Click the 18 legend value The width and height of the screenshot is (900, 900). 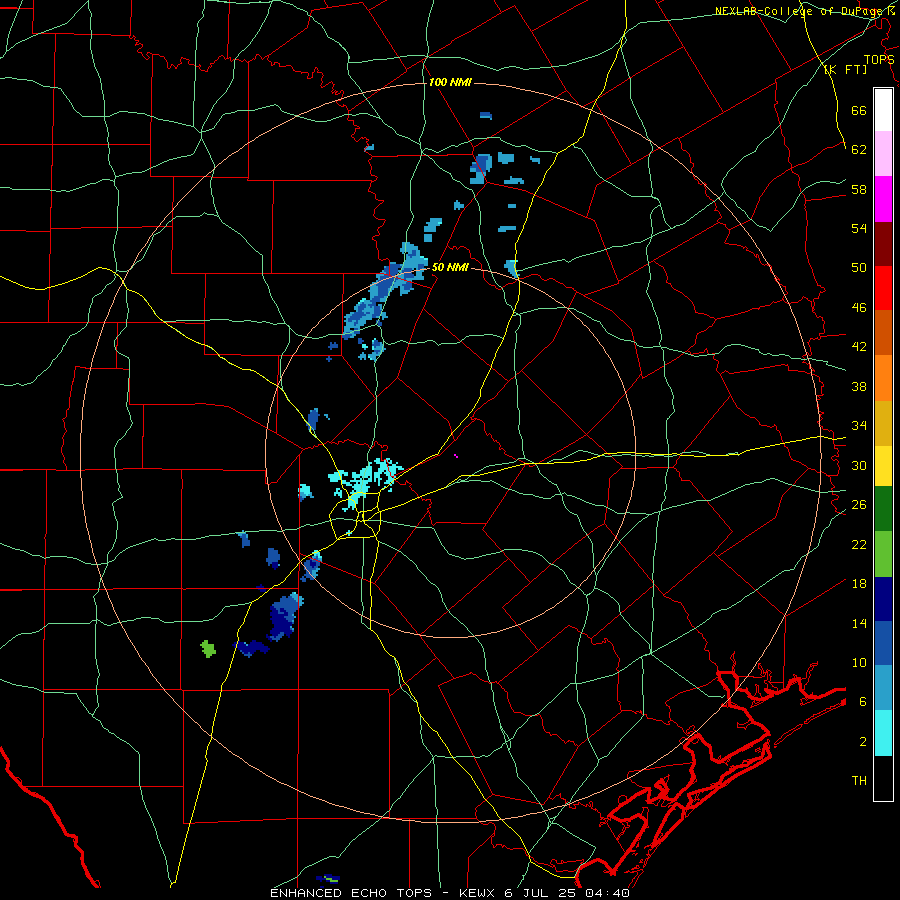859,584
